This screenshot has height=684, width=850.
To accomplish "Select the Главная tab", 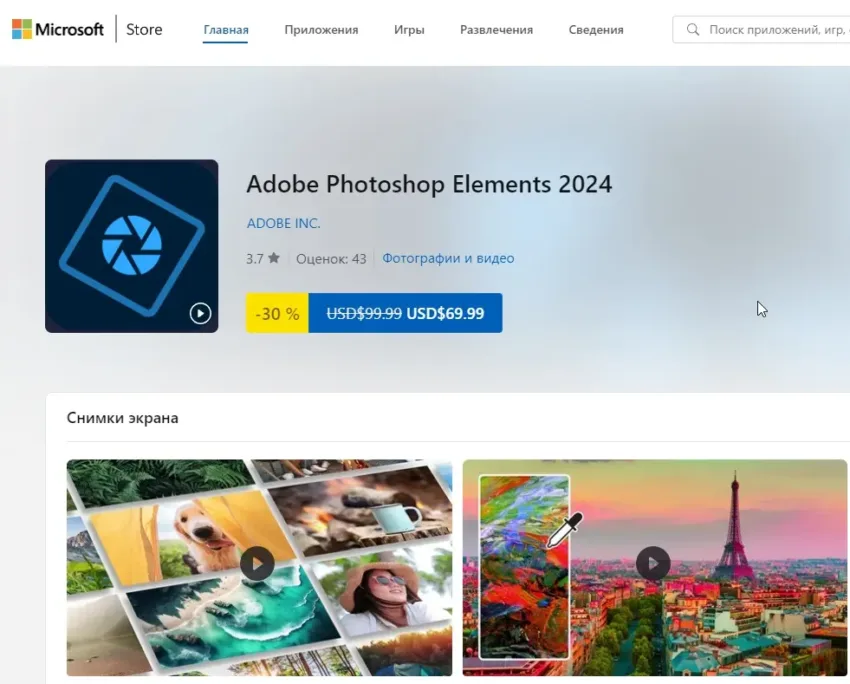I will tap(226, 30).
